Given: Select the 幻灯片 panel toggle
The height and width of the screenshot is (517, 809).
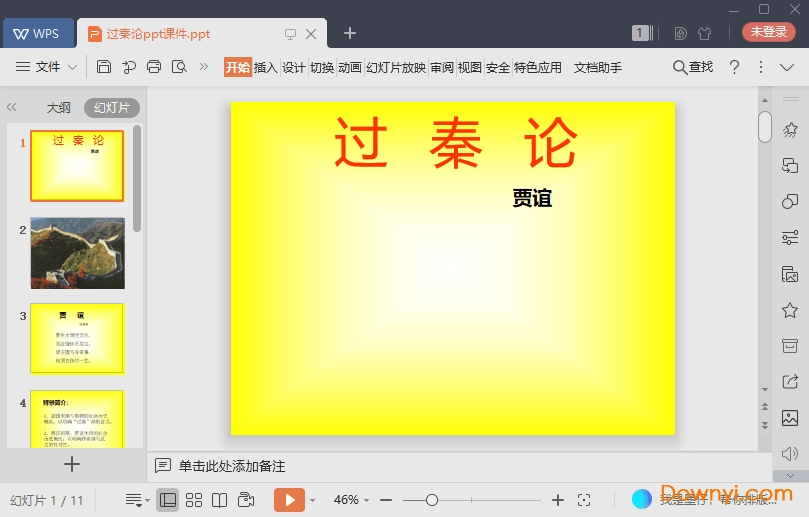Looking at the screenshot, I should click(112, 107).
